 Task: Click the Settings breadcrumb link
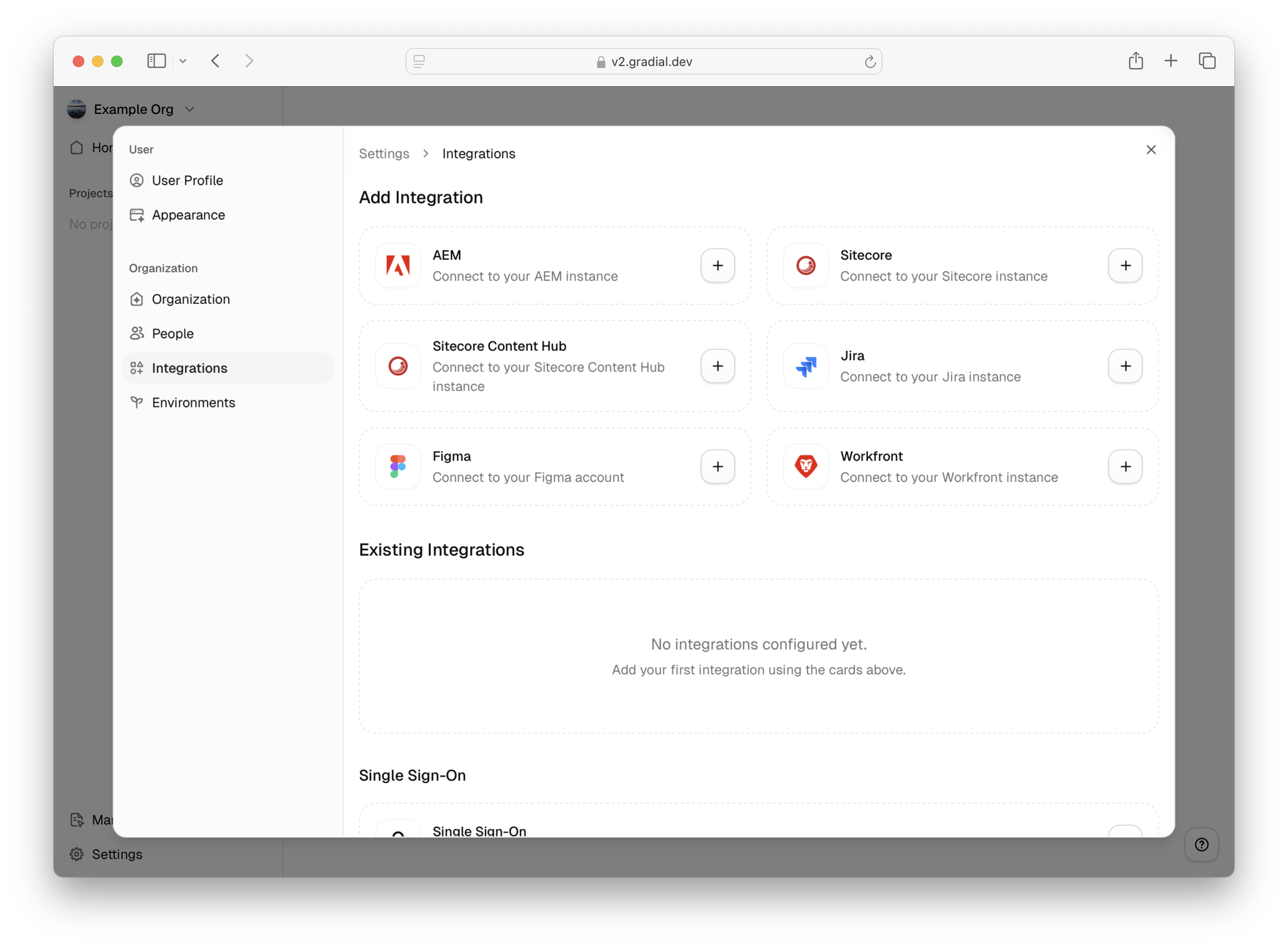[384, 154]
